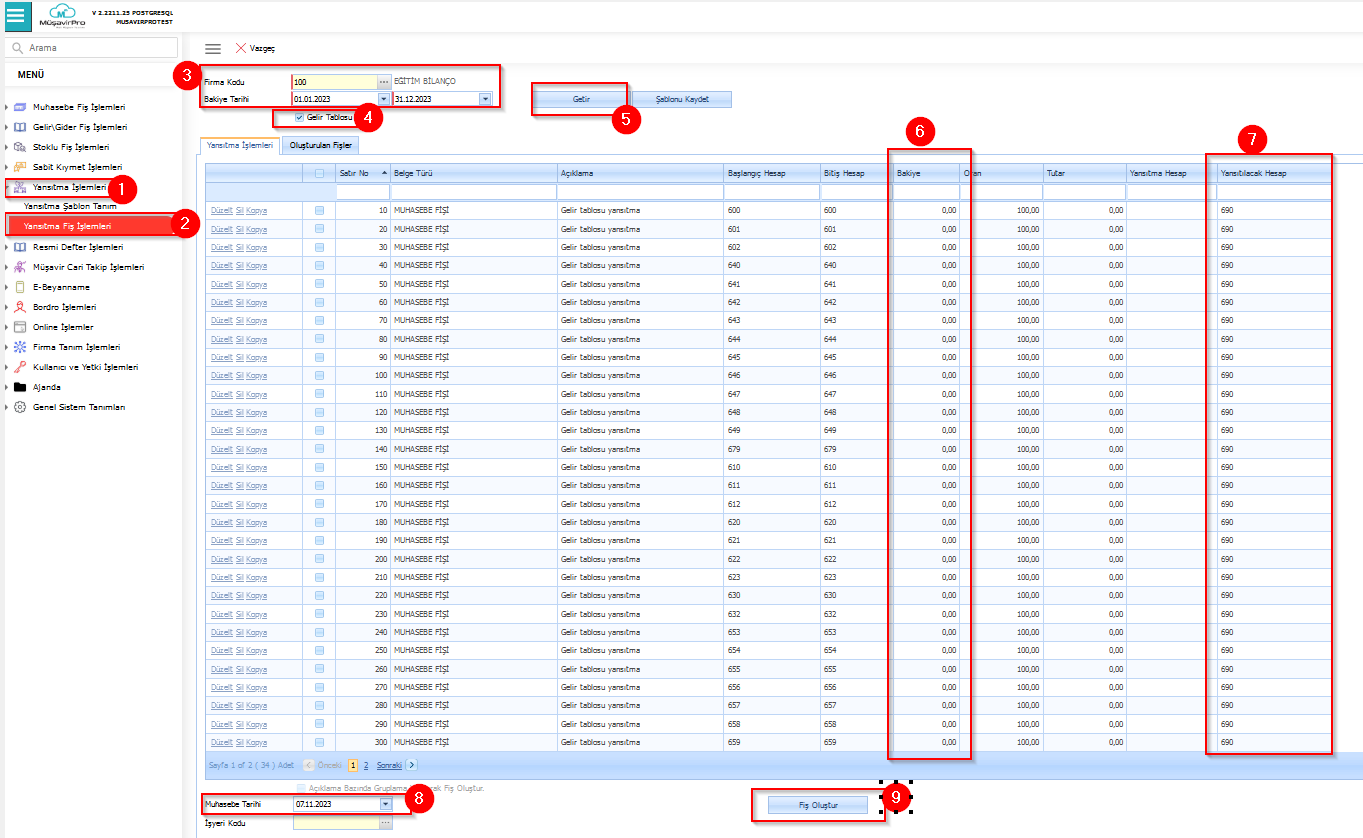Click the Getir button
The width and height of the screenshot is (1363, 838).
(581, 100)
